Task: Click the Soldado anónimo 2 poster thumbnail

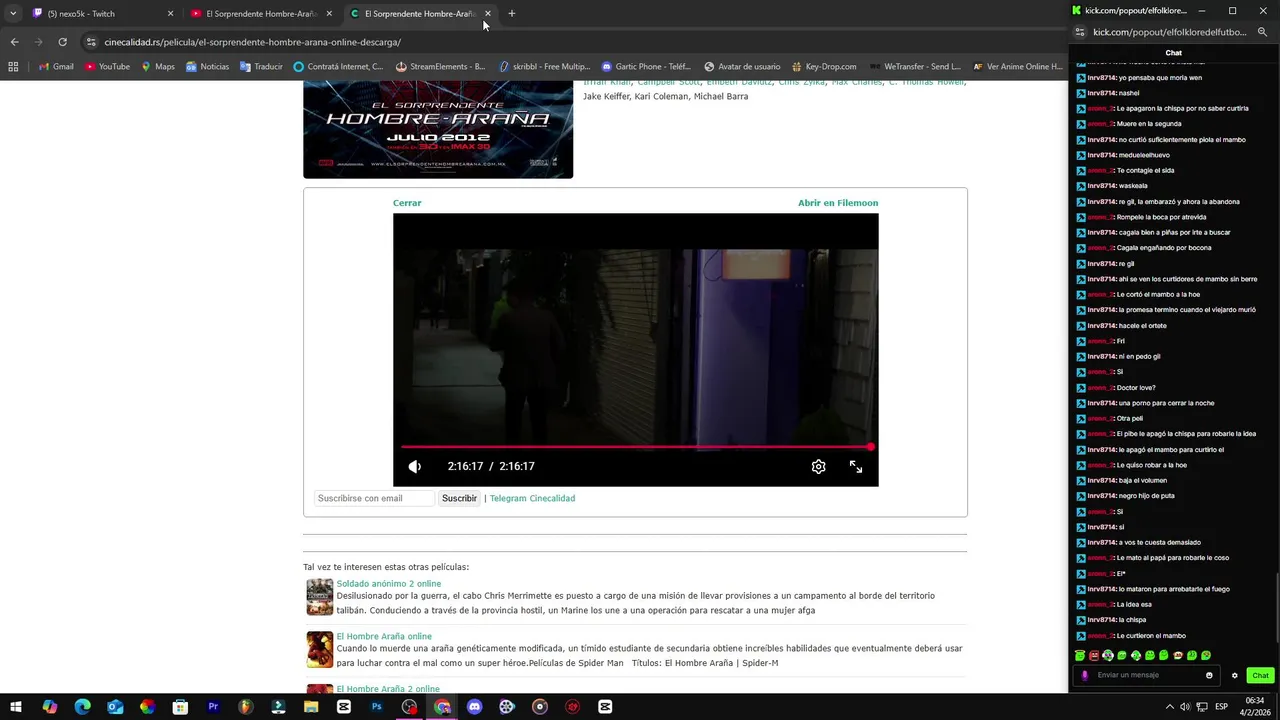Action: coord(320,597)
